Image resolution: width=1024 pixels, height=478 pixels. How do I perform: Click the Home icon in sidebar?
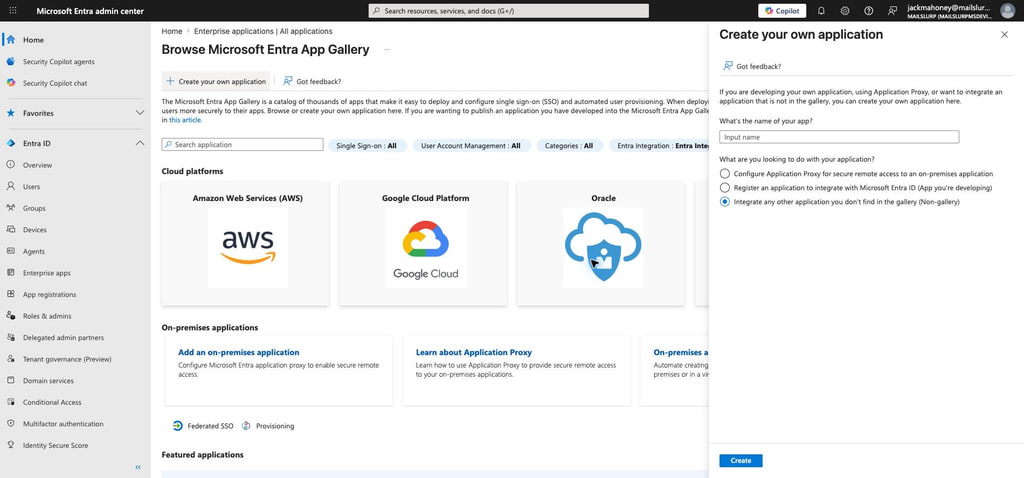click(10, 40)
